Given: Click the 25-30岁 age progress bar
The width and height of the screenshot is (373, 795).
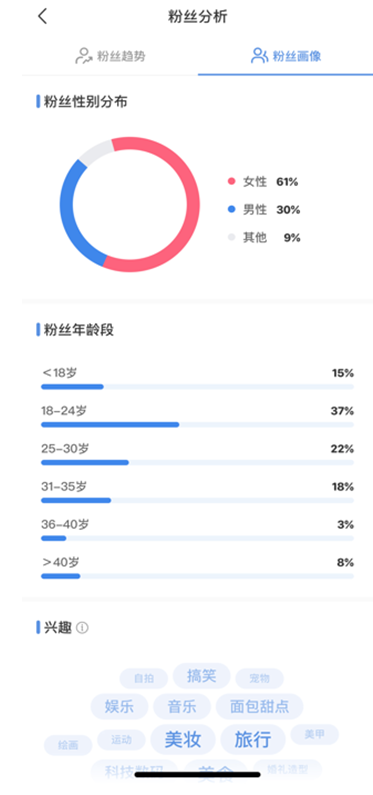Looking at the screenshot, I should (198, 462).
